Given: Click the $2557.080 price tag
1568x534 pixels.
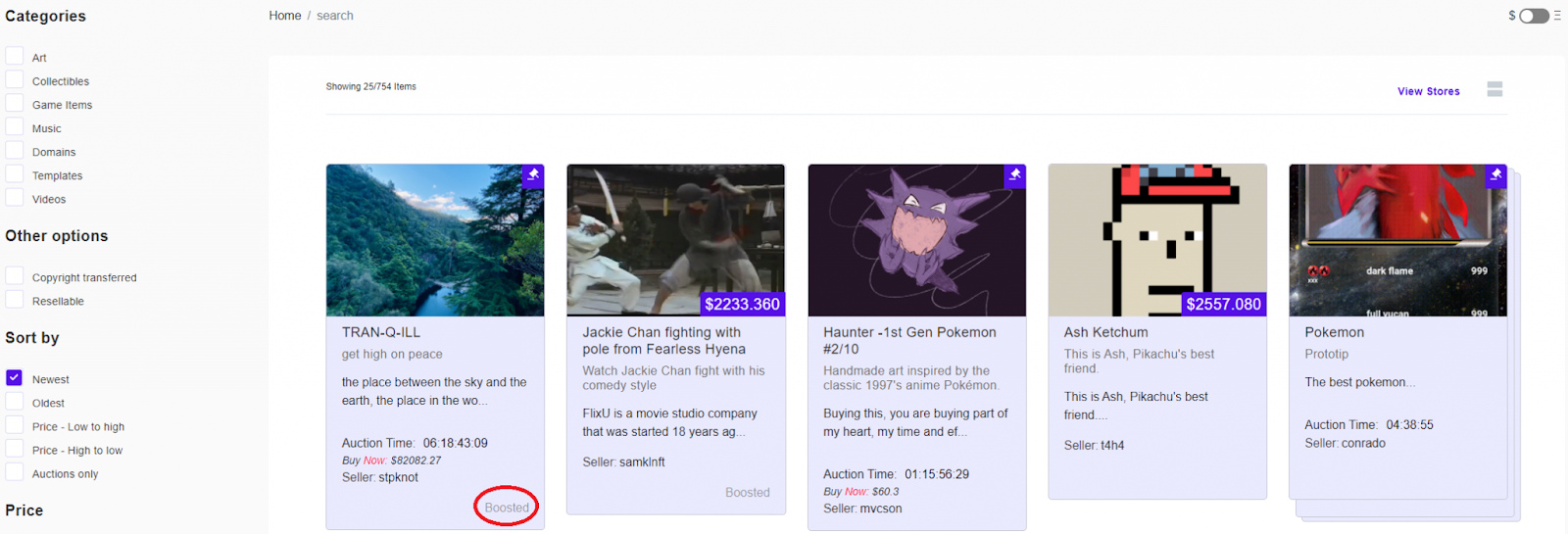Looking at the screenshot, I should (1224, 304).
